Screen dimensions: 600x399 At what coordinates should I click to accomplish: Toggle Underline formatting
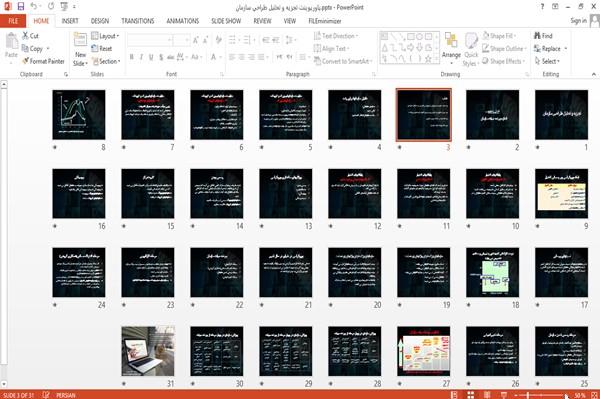(151, 57)
